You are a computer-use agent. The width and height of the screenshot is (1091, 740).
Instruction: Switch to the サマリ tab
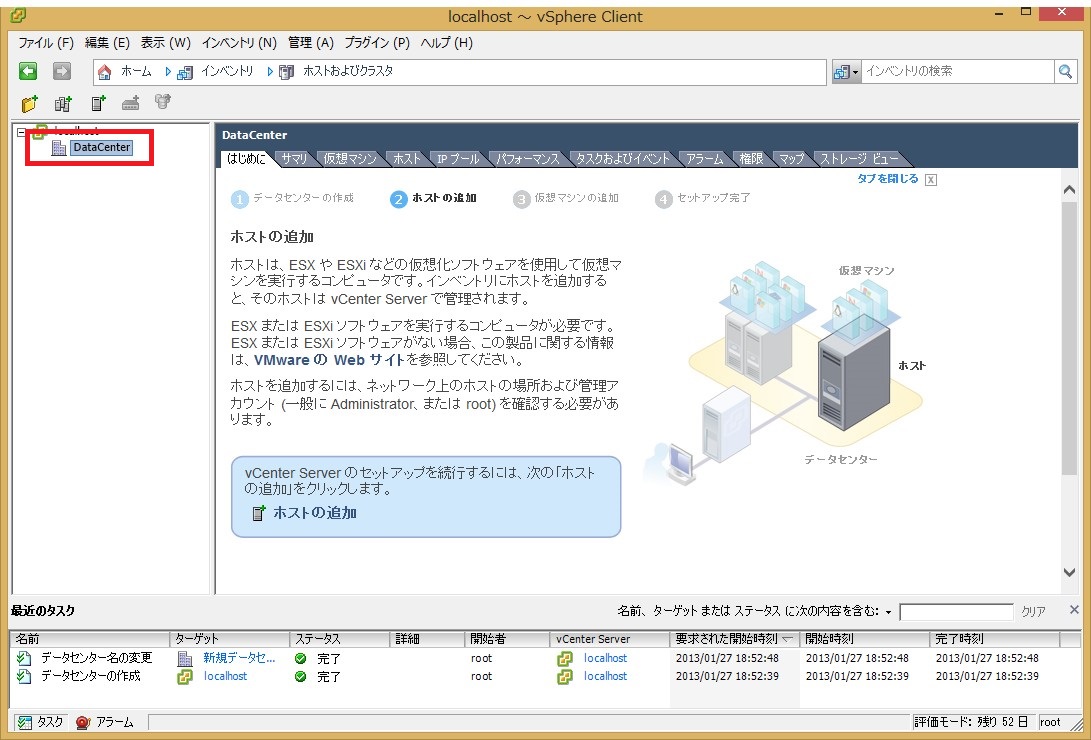[x=294, y=159]
